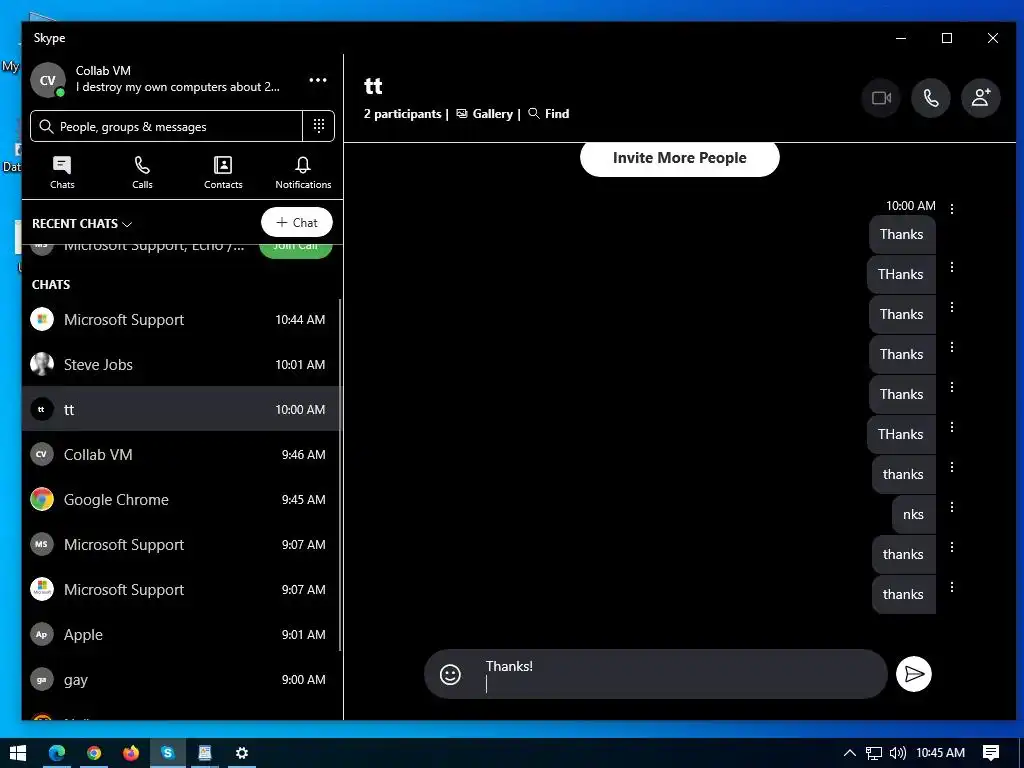Viewport: 1024px width, 768px height.
Task: Click the taskbar clock showing 10:45 AM
Action: (940, 753)
